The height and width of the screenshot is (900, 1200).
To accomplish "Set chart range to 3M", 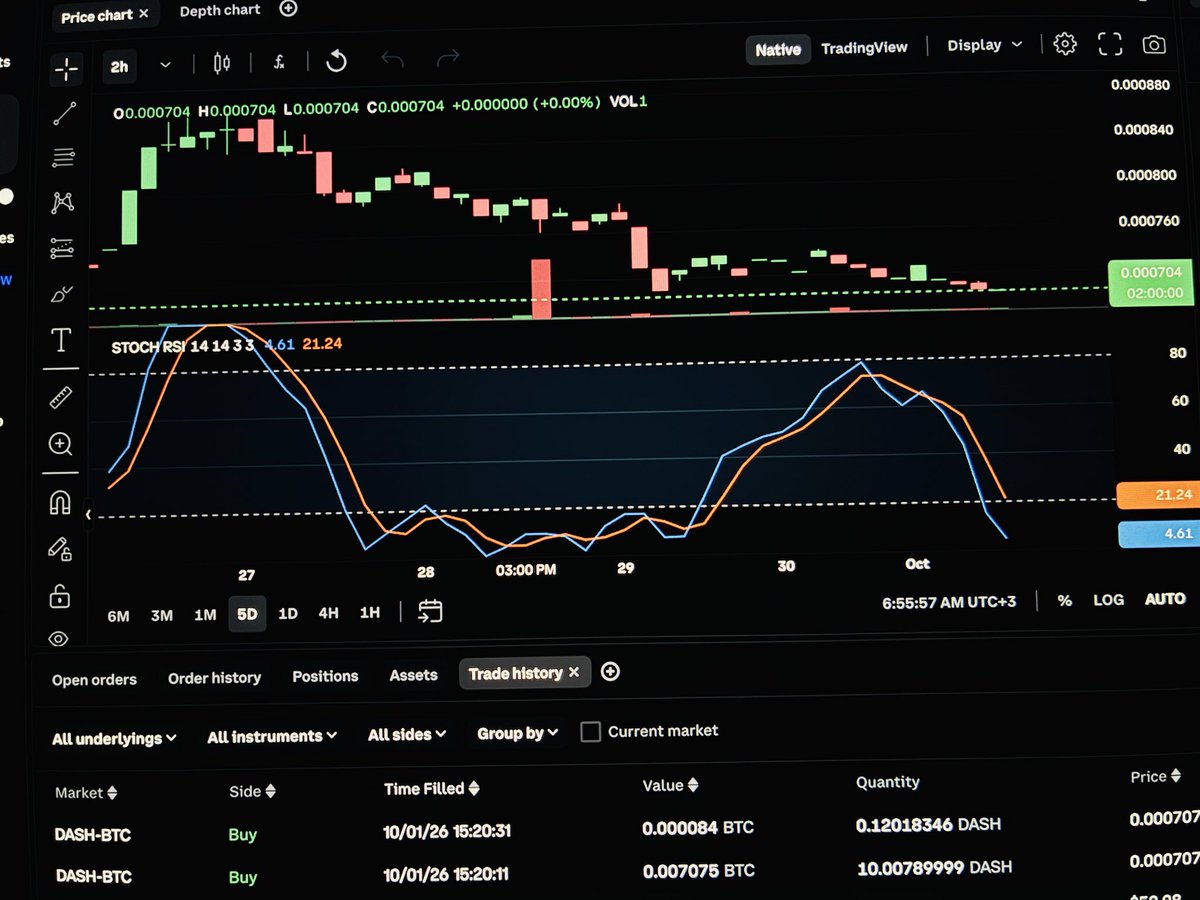I will click(162, 615).
